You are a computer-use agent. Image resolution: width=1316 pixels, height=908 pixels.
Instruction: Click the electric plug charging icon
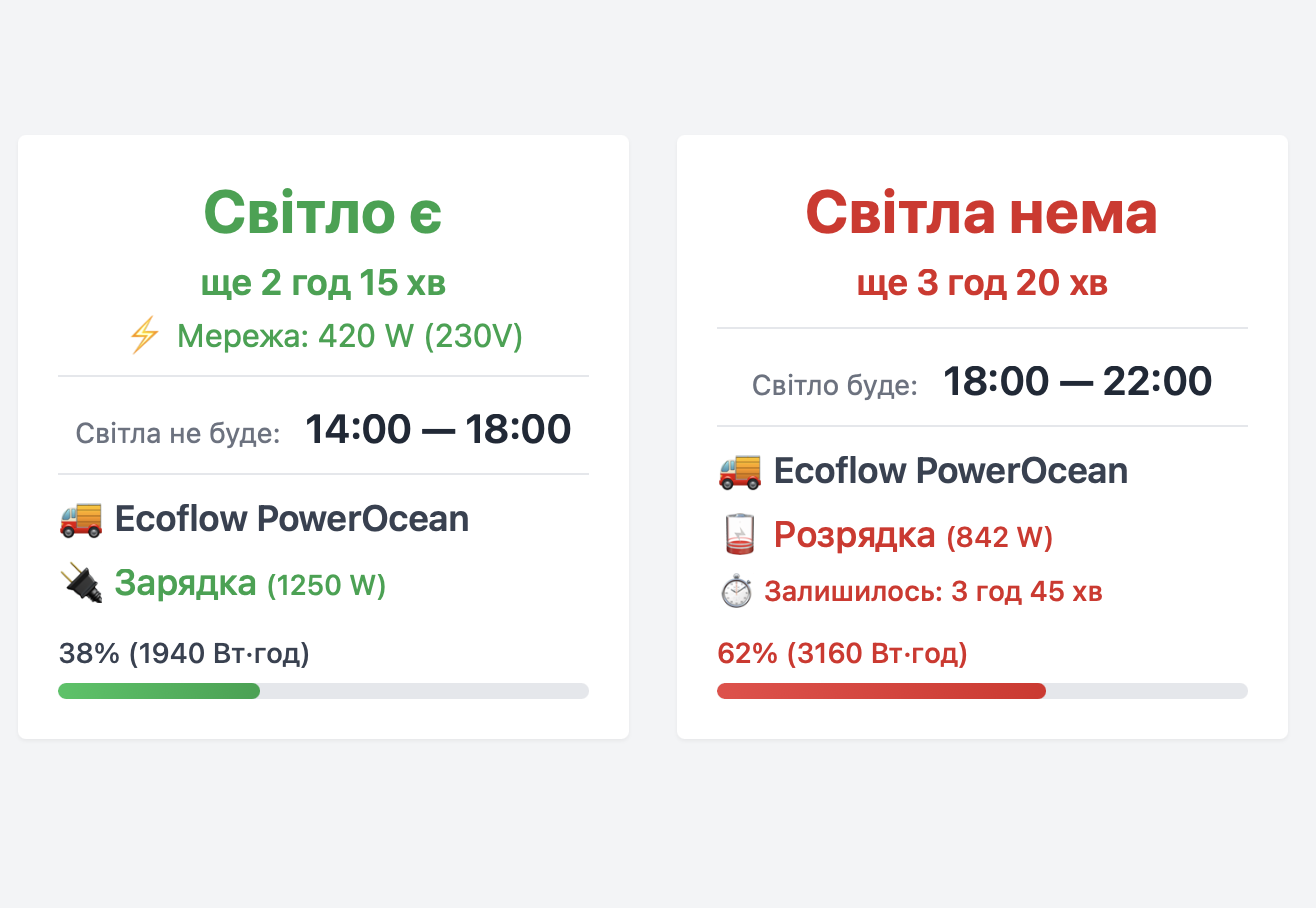81,582
